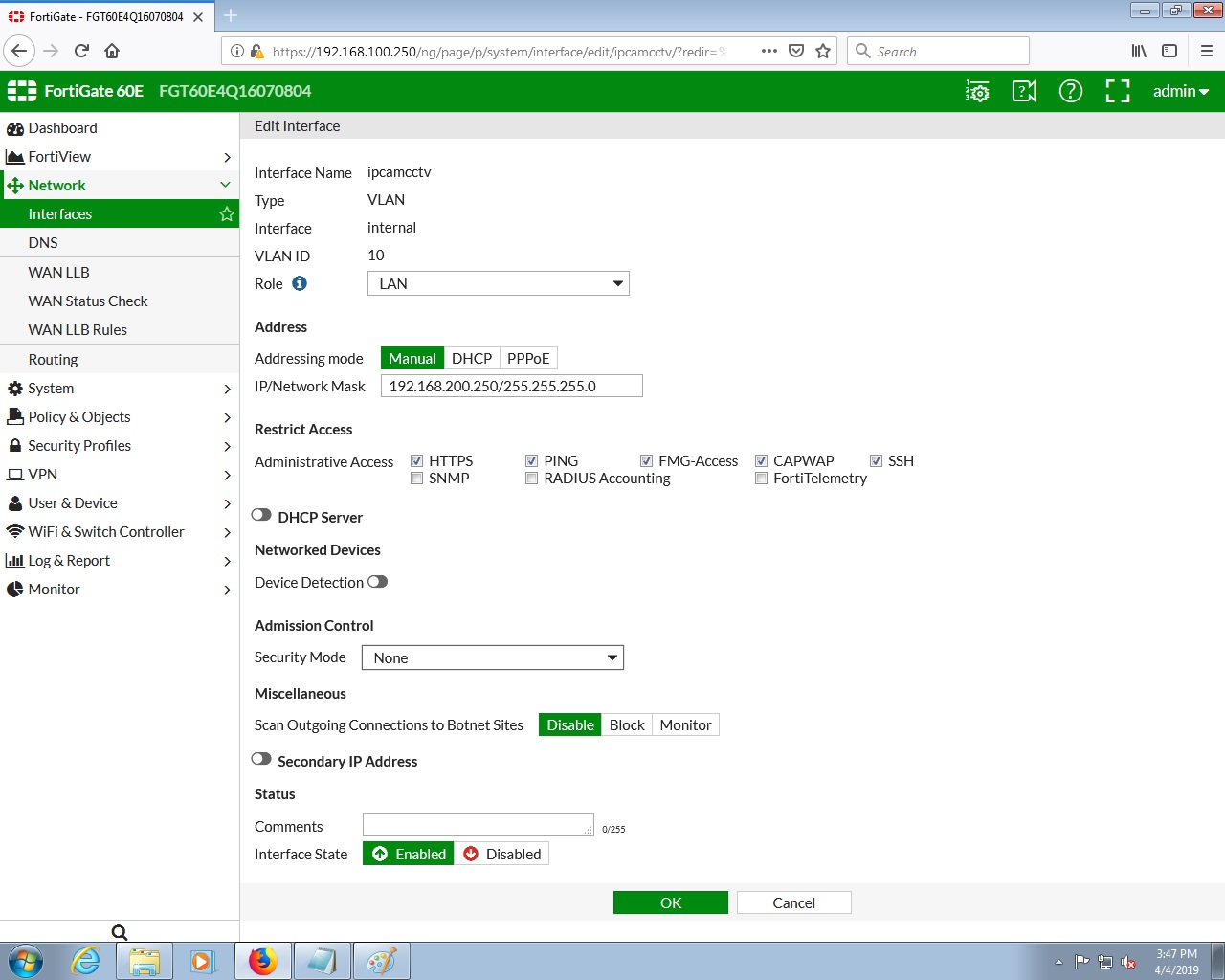The height and width of the screenshot is (980, 1225).
Task: Click the WiFi & Switch Controller icon
Action: point(15,532)
